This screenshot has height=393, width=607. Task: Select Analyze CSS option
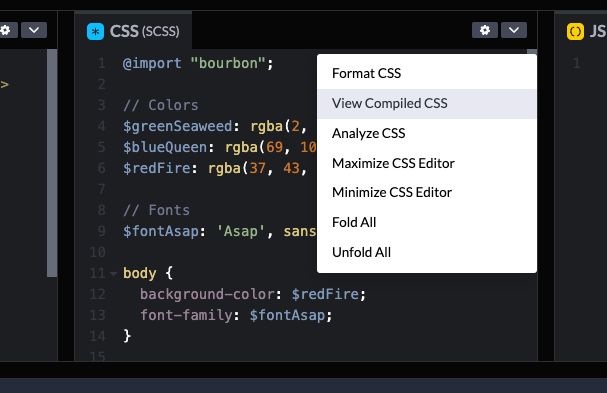point(427,133)
